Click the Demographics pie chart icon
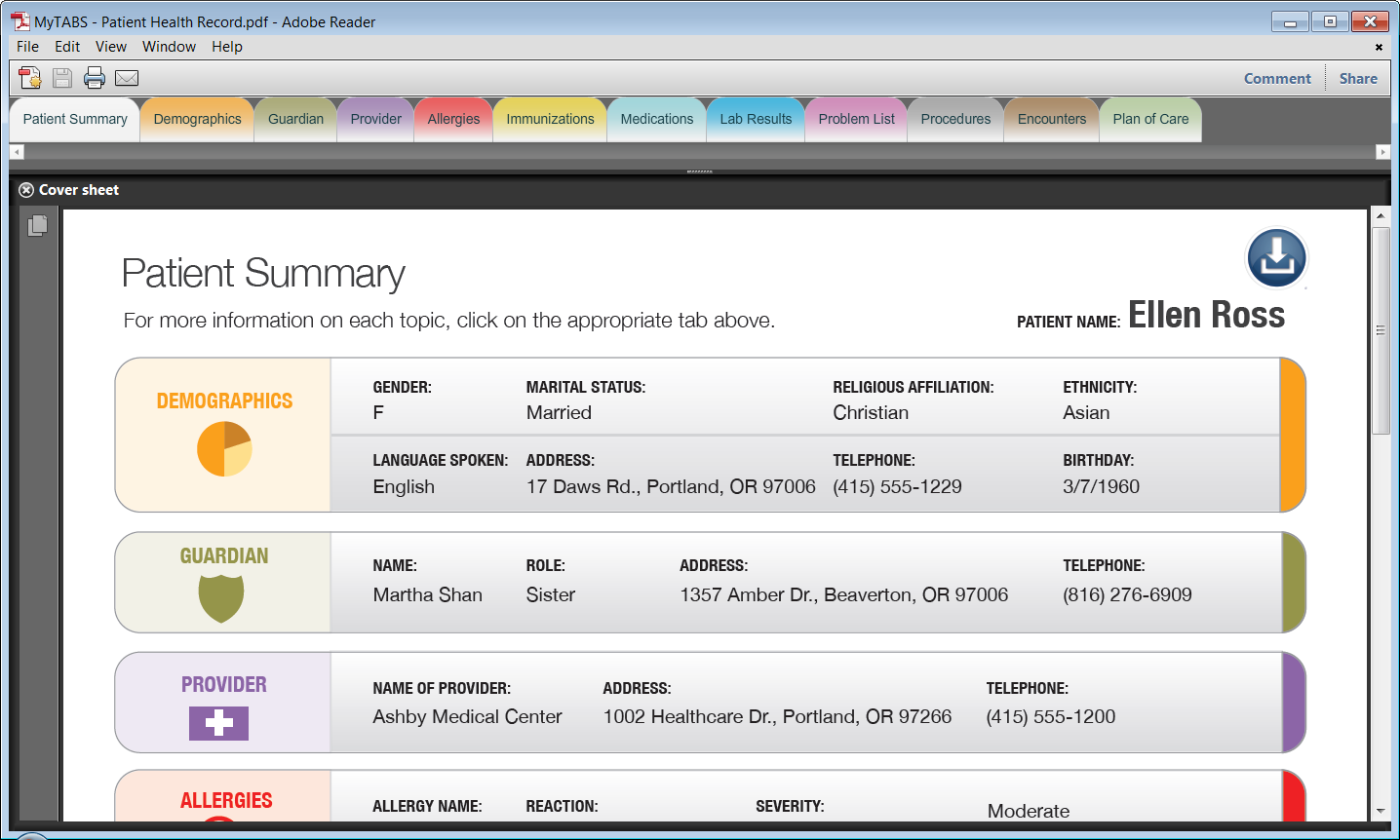 [224, 448]
